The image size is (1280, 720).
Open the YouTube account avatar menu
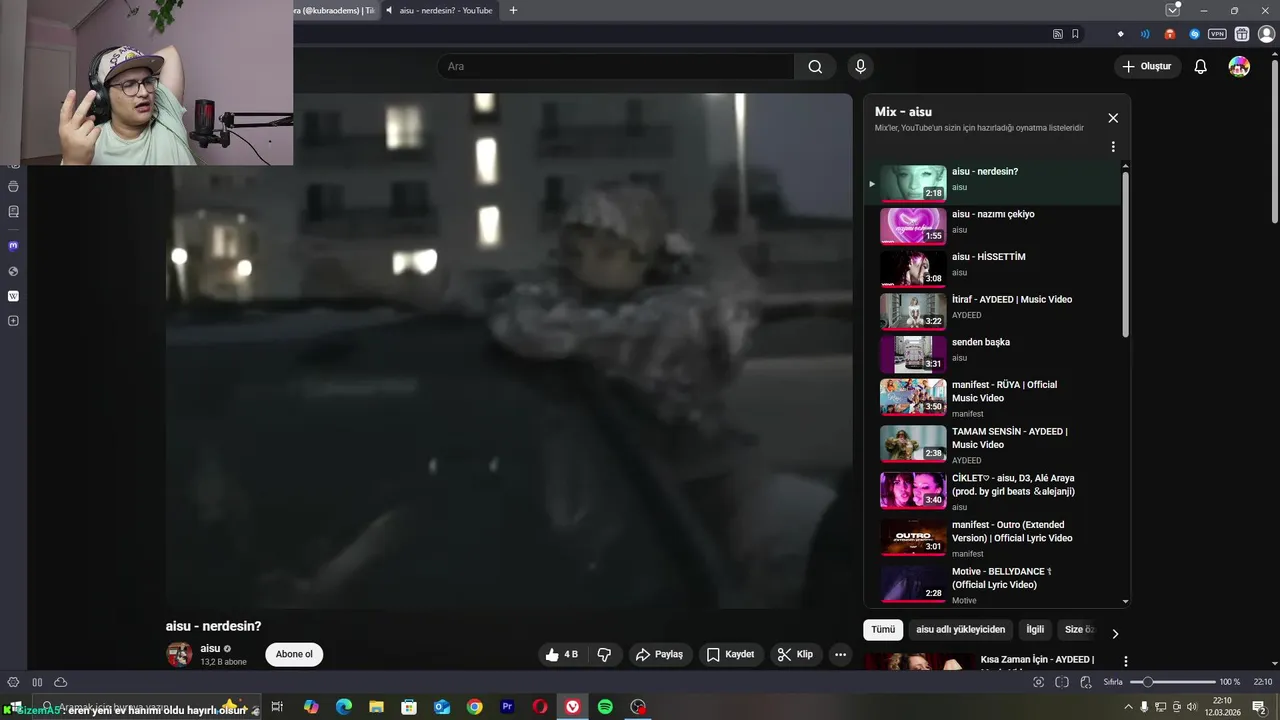(x=1239, y=67)
